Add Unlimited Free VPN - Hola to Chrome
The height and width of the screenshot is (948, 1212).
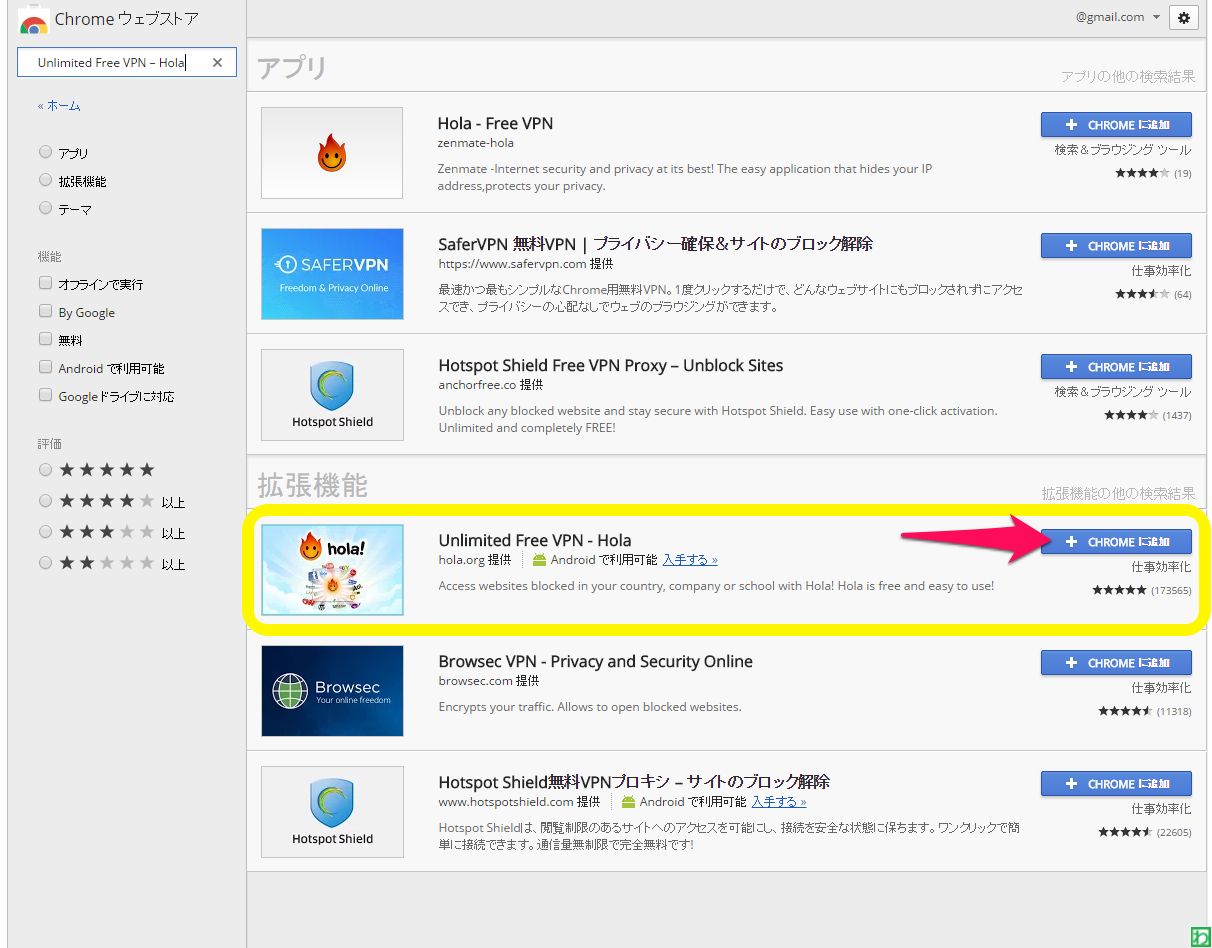pos(1116,542)
